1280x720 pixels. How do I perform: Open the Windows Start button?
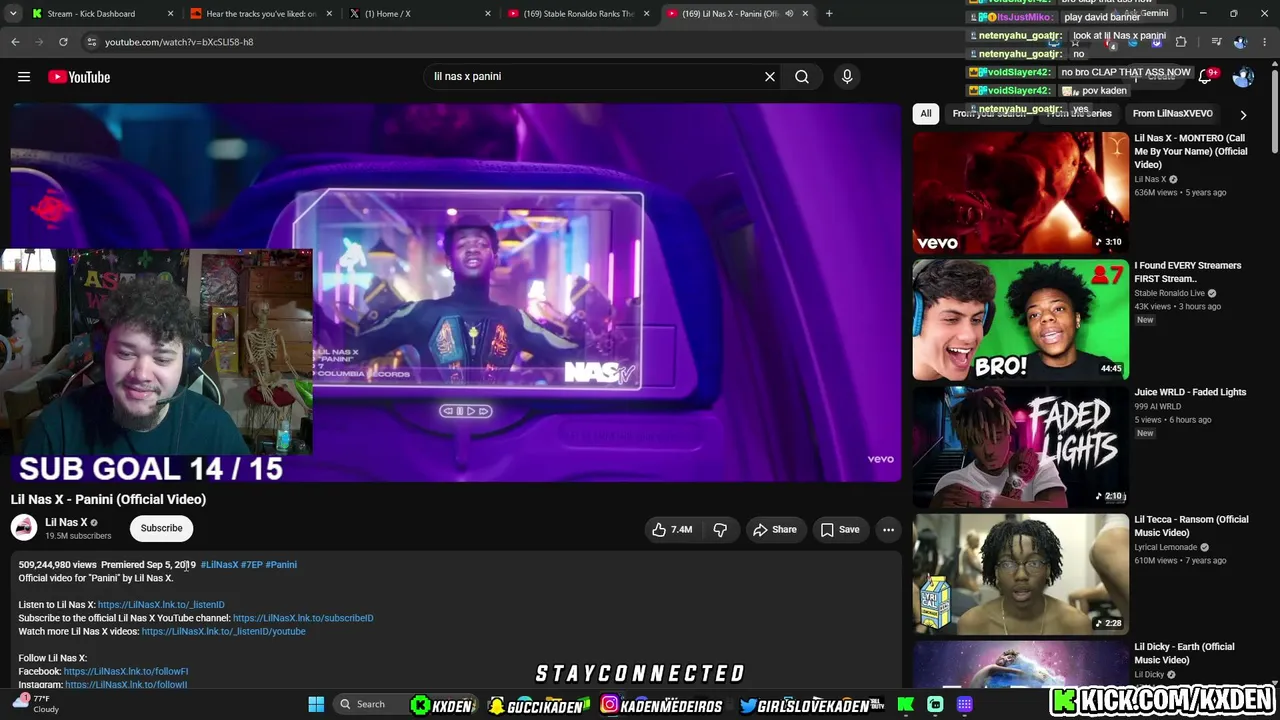316,705
